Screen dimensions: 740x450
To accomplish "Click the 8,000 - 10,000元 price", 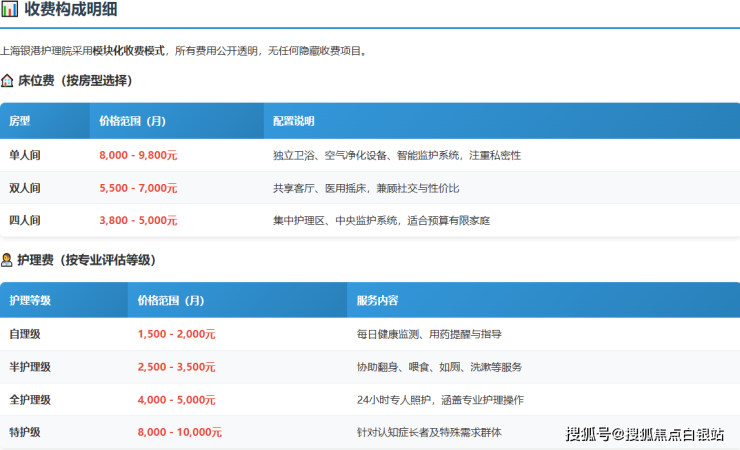I will coord(179,432).
